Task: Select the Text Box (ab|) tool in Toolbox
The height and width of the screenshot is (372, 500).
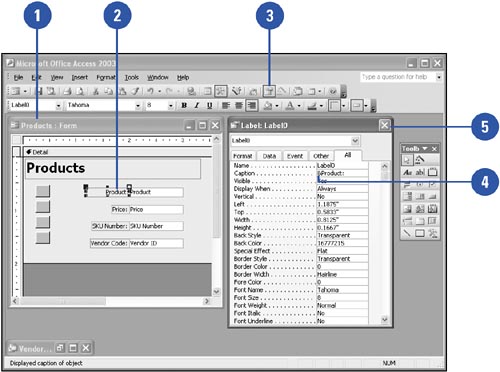Action: tap(420, 172)
